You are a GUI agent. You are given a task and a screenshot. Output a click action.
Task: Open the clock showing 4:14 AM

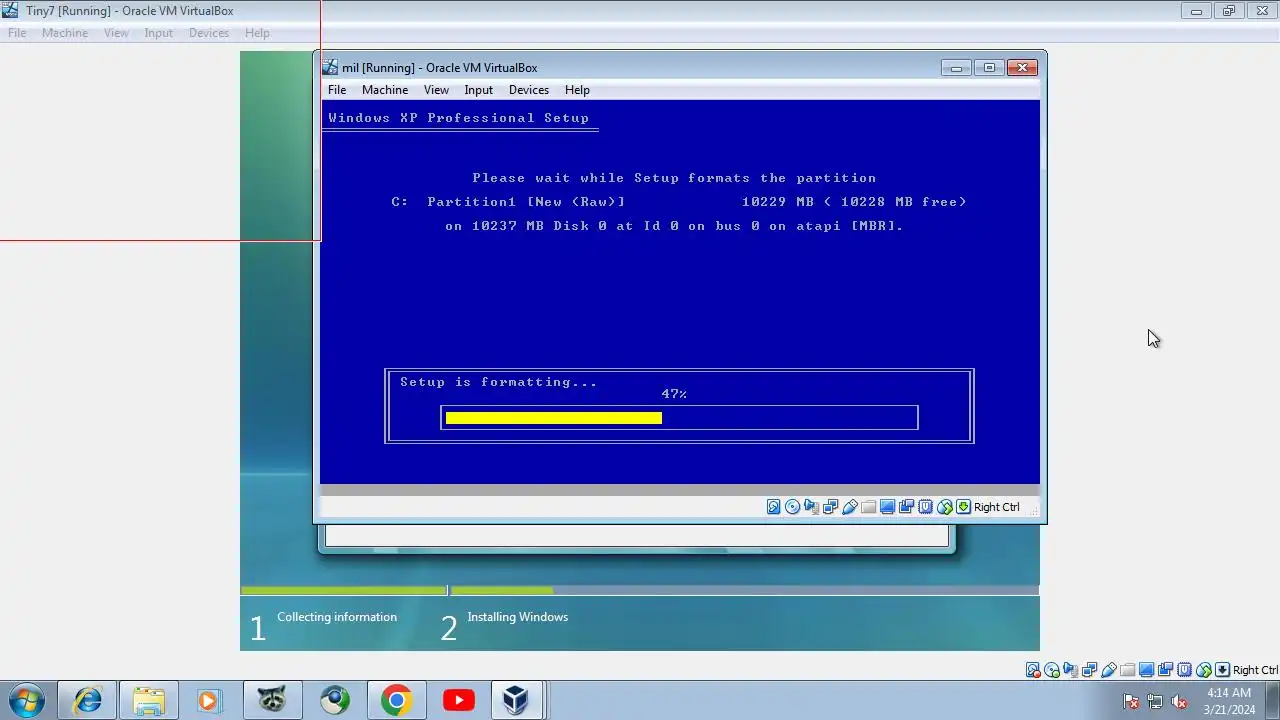[1229, 701]
